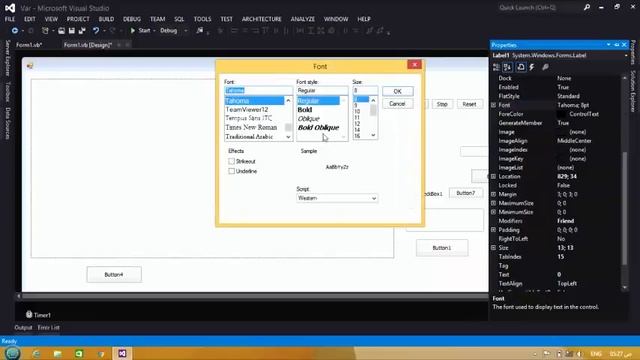
Task: Click the New Project toolbar icon
Action: [x=45, y=31]
